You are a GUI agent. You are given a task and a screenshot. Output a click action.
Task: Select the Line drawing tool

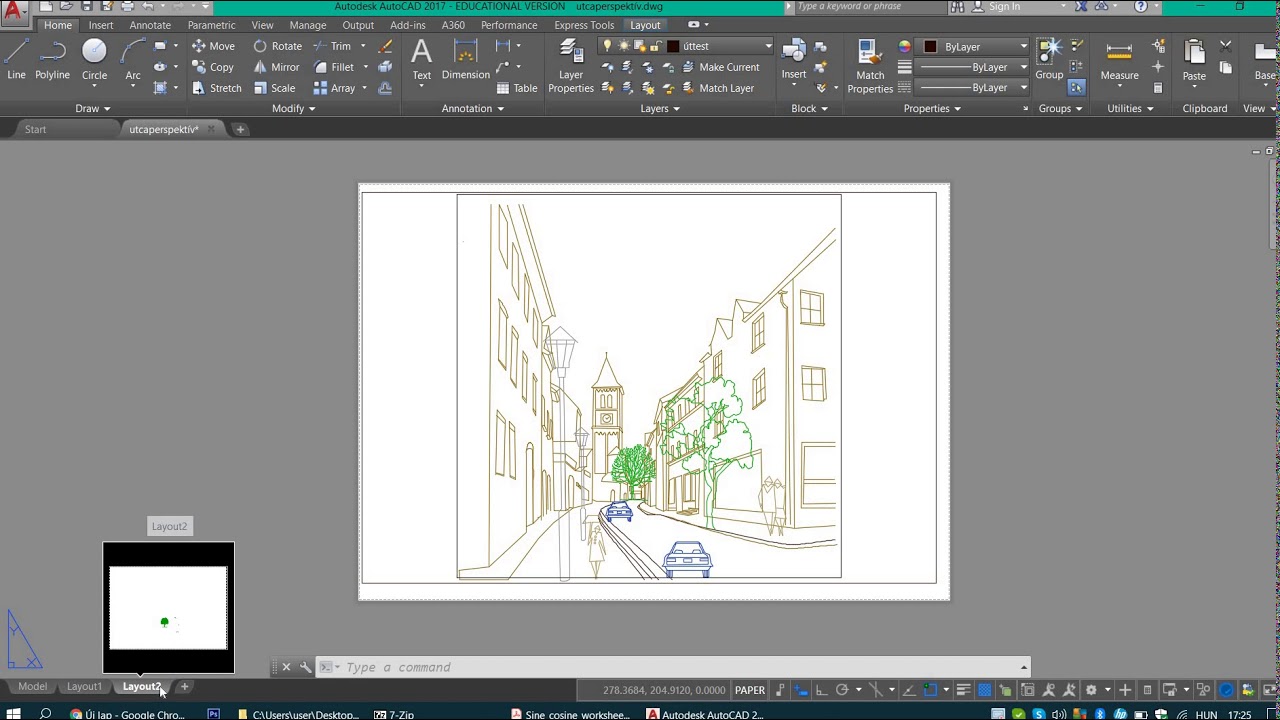16,59
